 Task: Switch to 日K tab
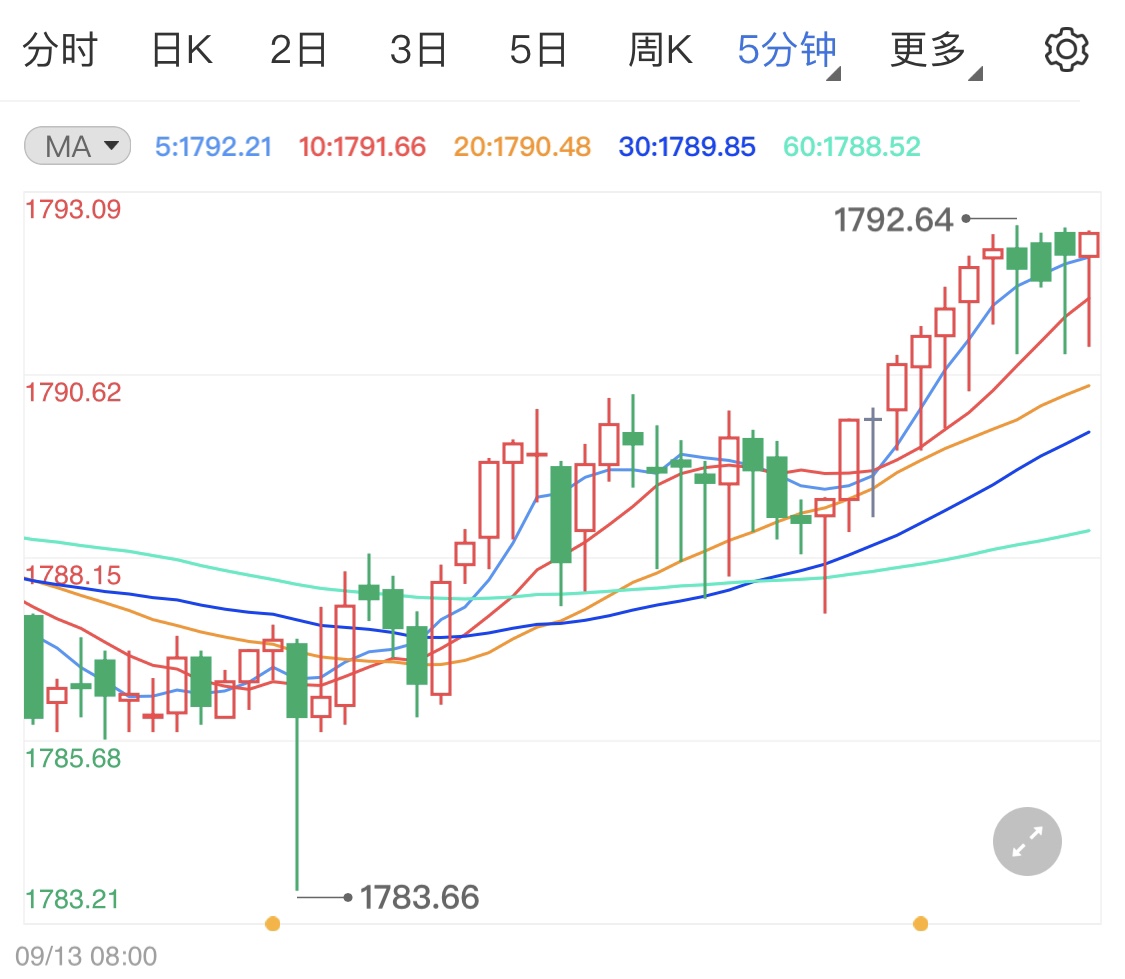click(182, 50)
